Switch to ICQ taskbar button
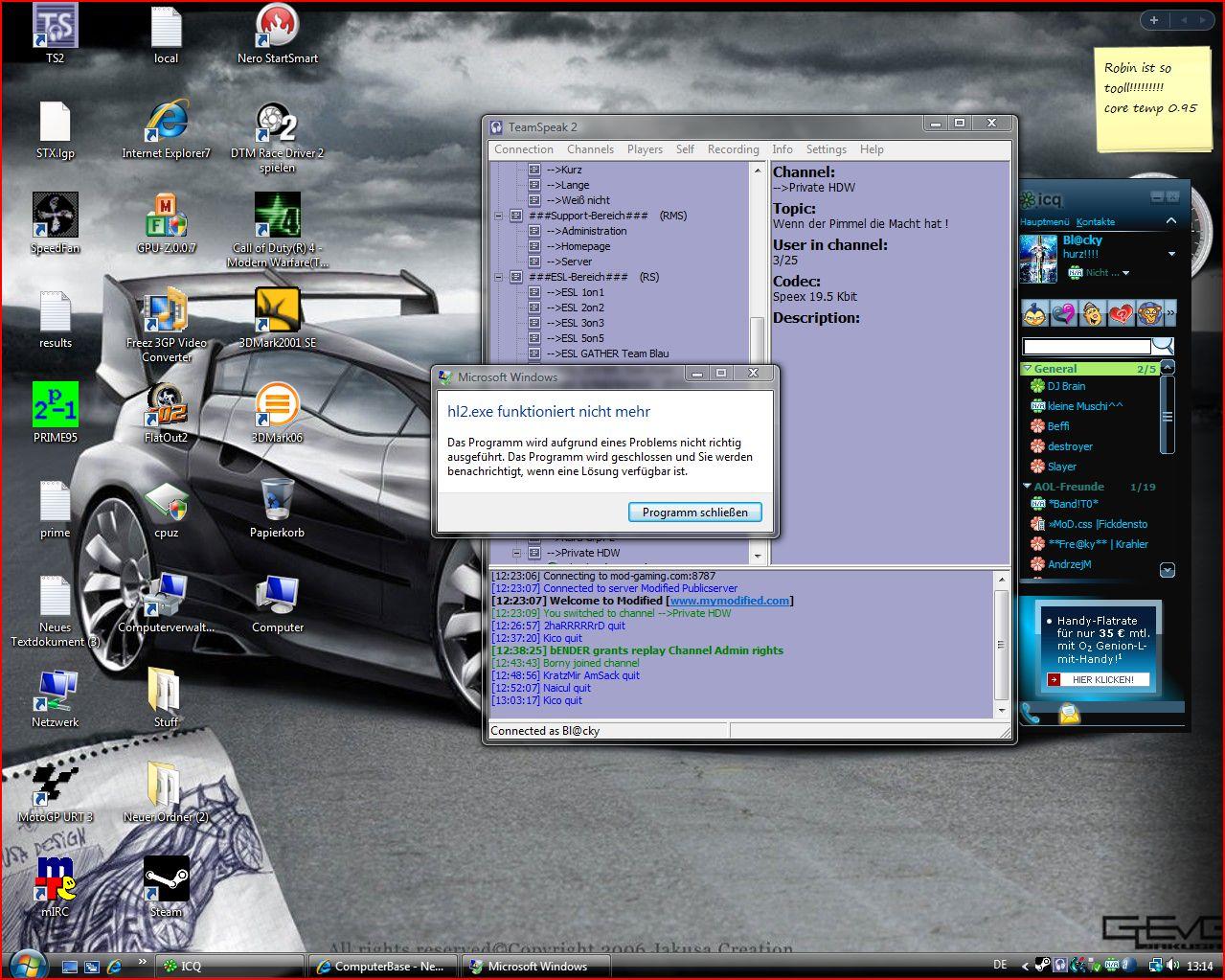This screenshot has height=980, width=1225. tap(231, 967)
